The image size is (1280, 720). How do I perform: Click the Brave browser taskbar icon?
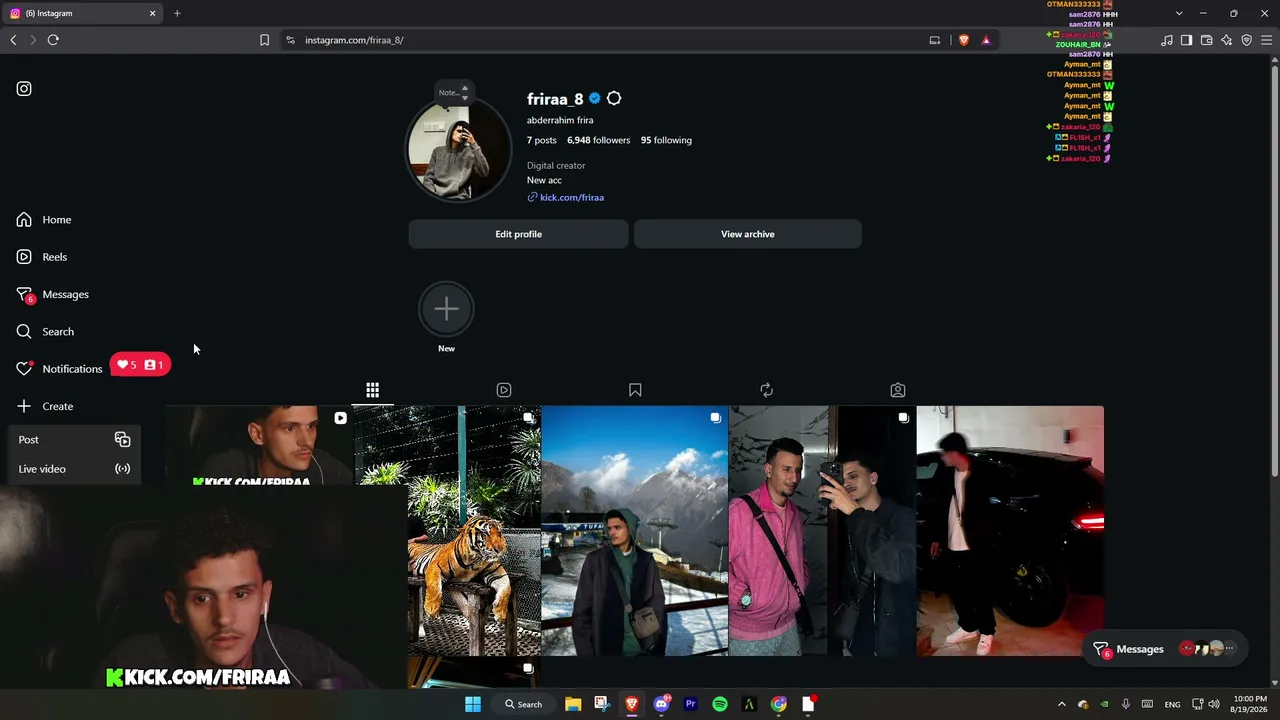(x=631, y=704)
